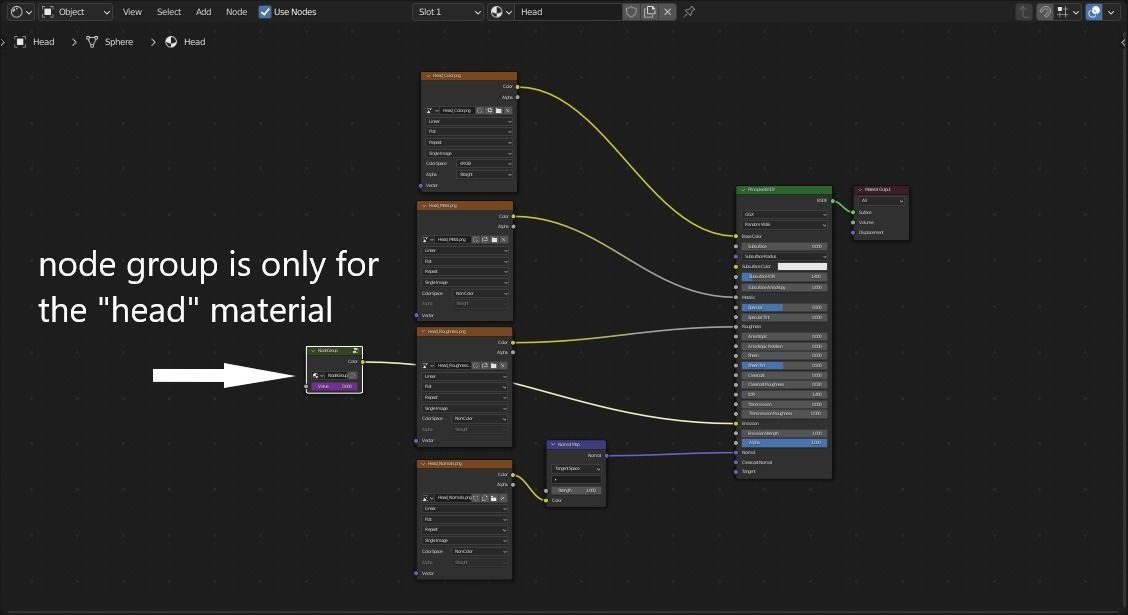Open the Non-Color dropdown in Head_MRM.png node

(481, 293)
